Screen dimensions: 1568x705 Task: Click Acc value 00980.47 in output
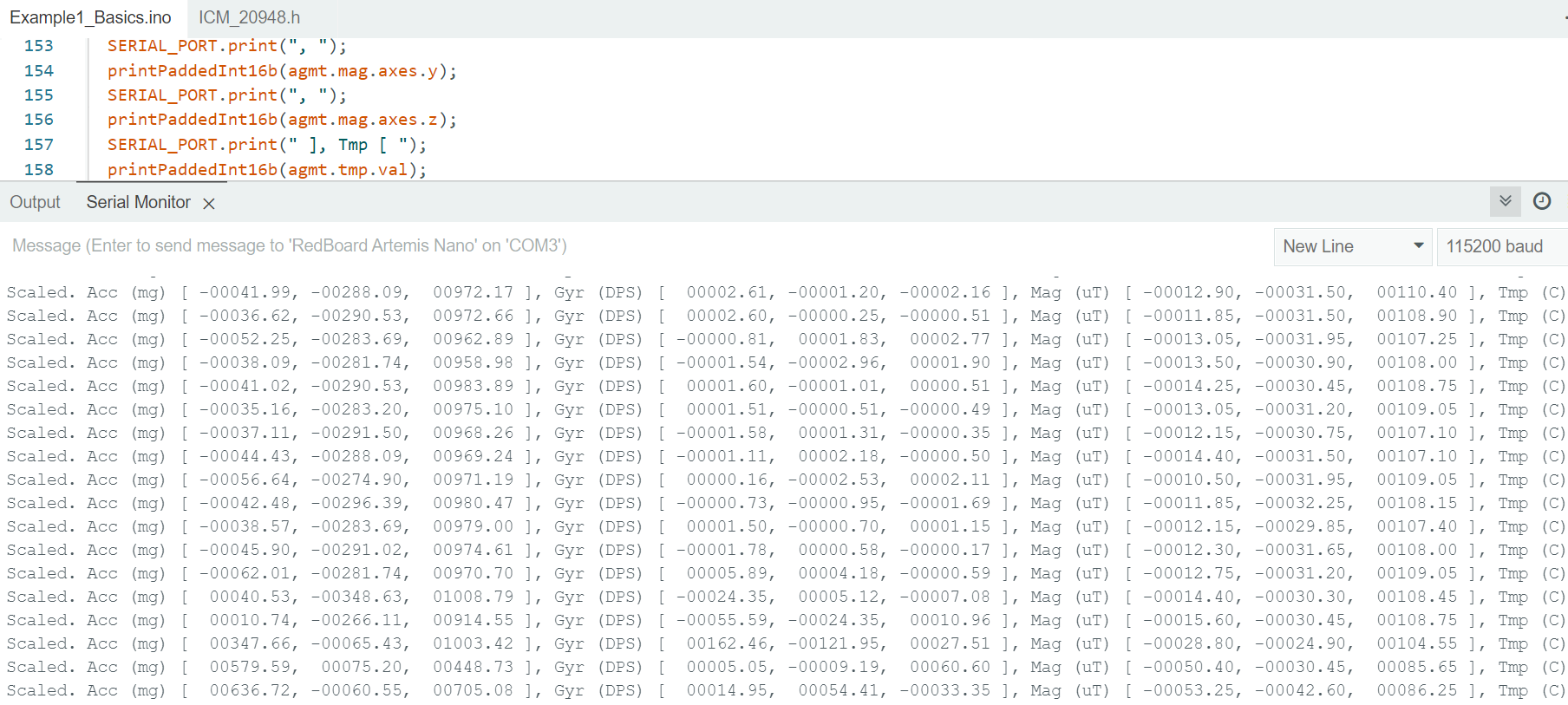pyautogui.click(x=473, y=504)
